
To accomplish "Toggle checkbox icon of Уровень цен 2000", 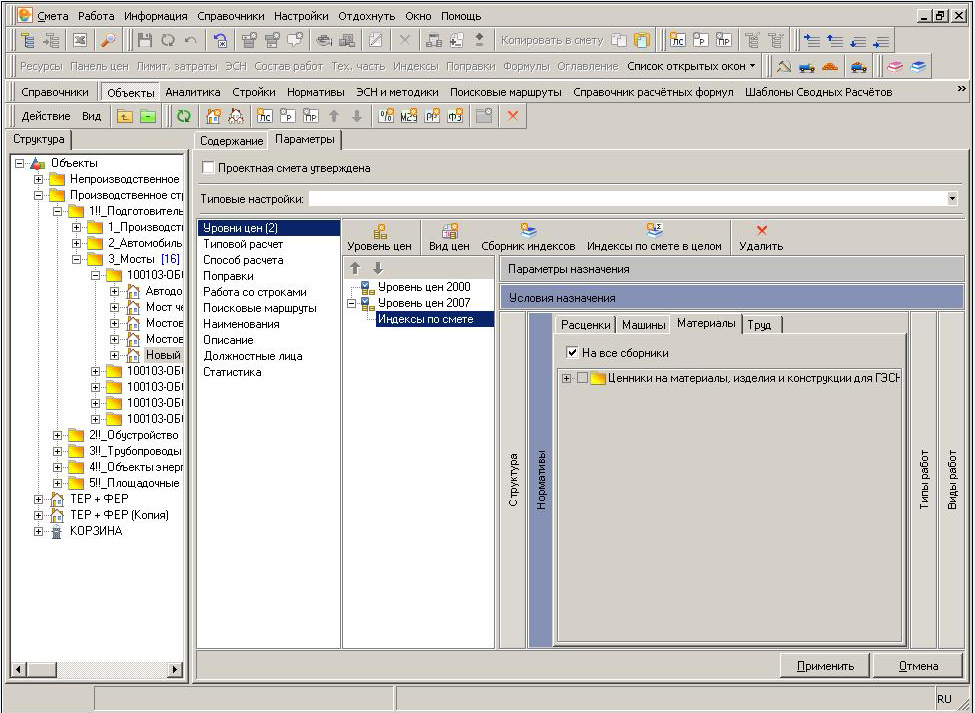I will (x=367, y=287).
